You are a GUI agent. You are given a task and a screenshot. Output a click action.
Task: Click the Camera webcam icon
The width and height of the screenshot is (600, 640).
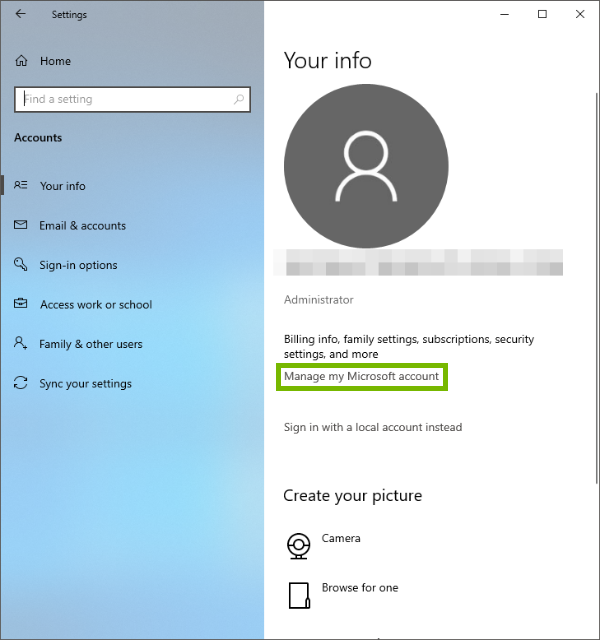(298, 546)
